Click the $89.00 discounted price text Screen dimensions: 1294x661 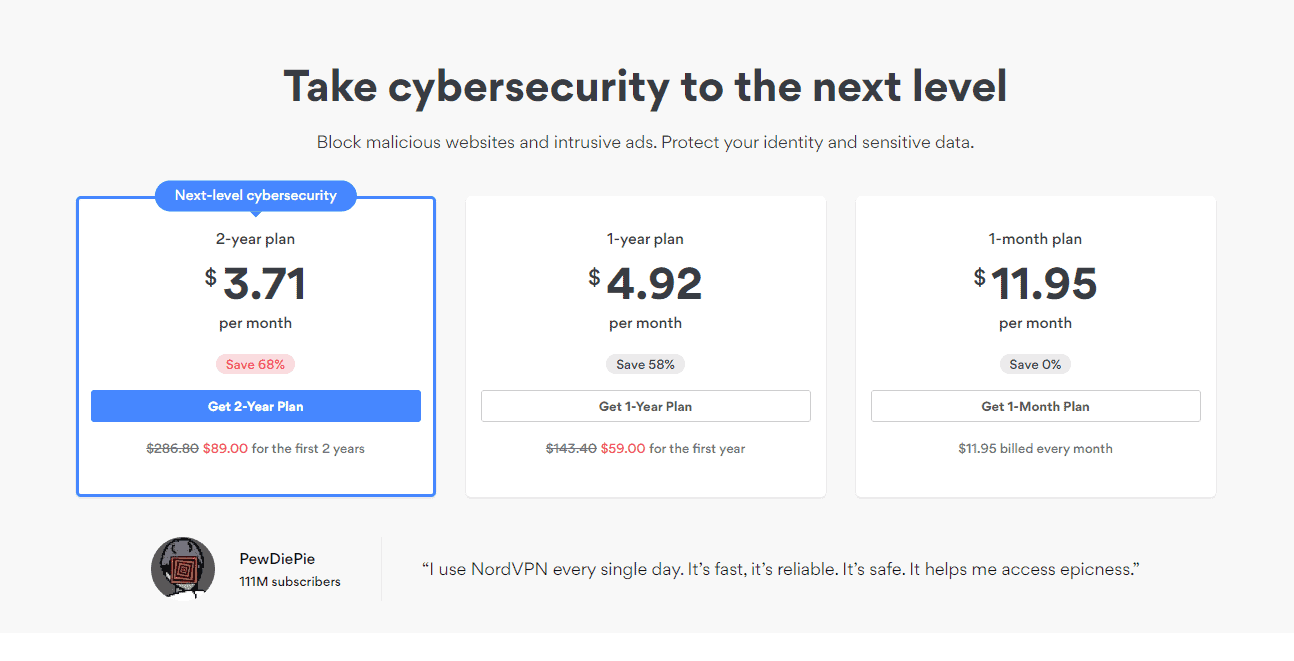click(225, 449)
